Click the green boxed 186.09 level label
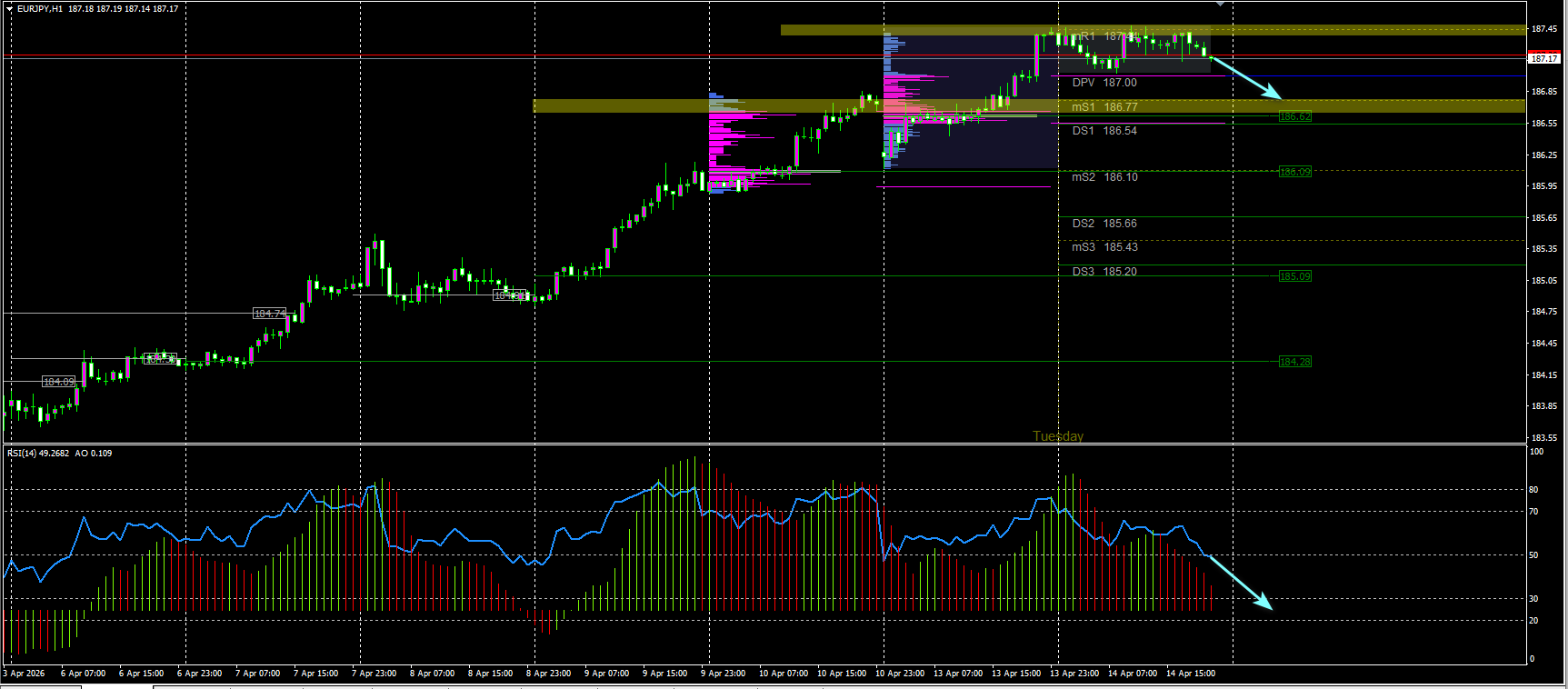 coord(1295,172)
